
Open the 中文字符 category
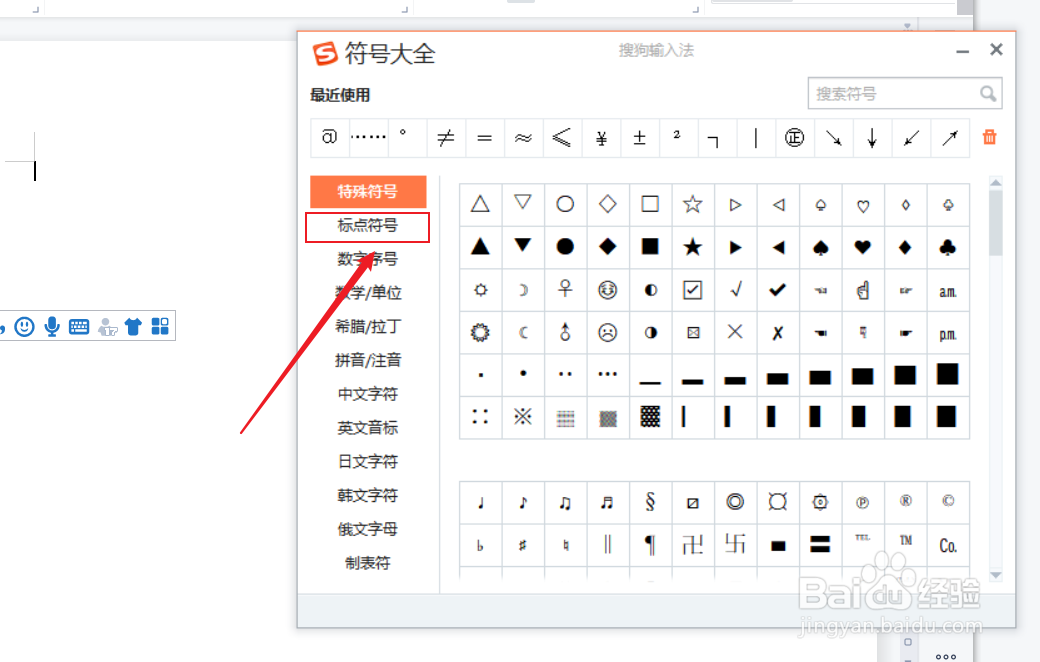click(368, 394)
